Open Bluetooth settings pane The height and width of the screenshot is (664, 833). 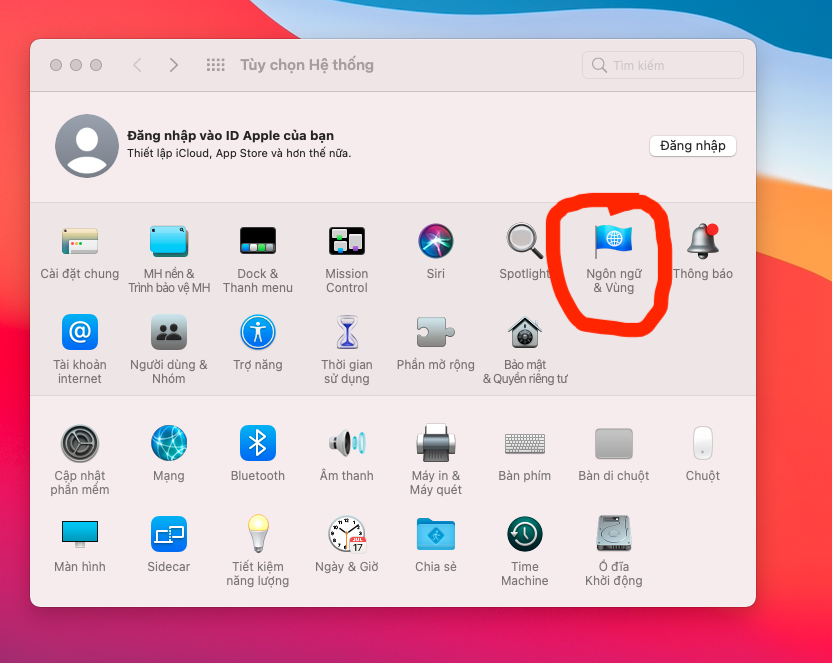(x=257, y=443)
